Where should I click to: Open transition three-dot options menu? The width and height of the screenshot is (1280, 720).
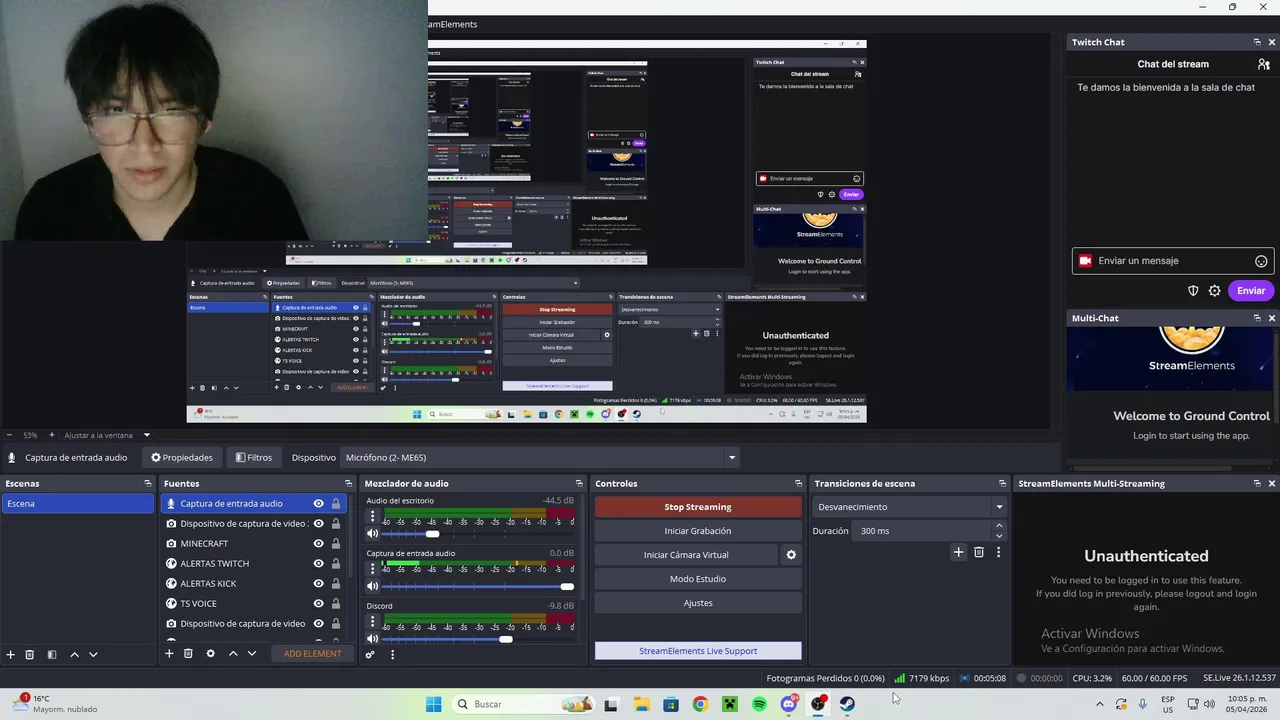click(x=998, y=552)
